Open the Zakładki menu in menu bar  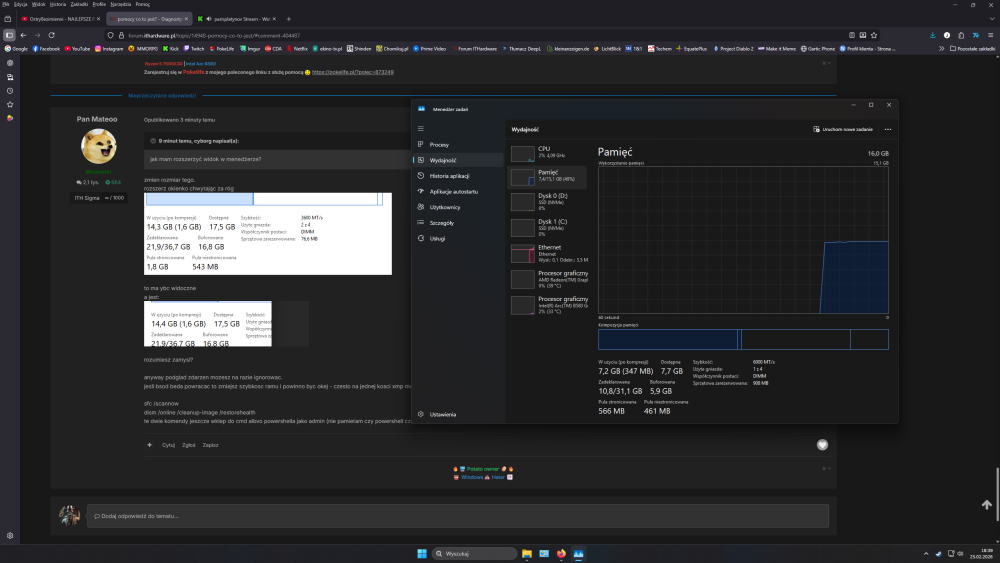[78, 4]
